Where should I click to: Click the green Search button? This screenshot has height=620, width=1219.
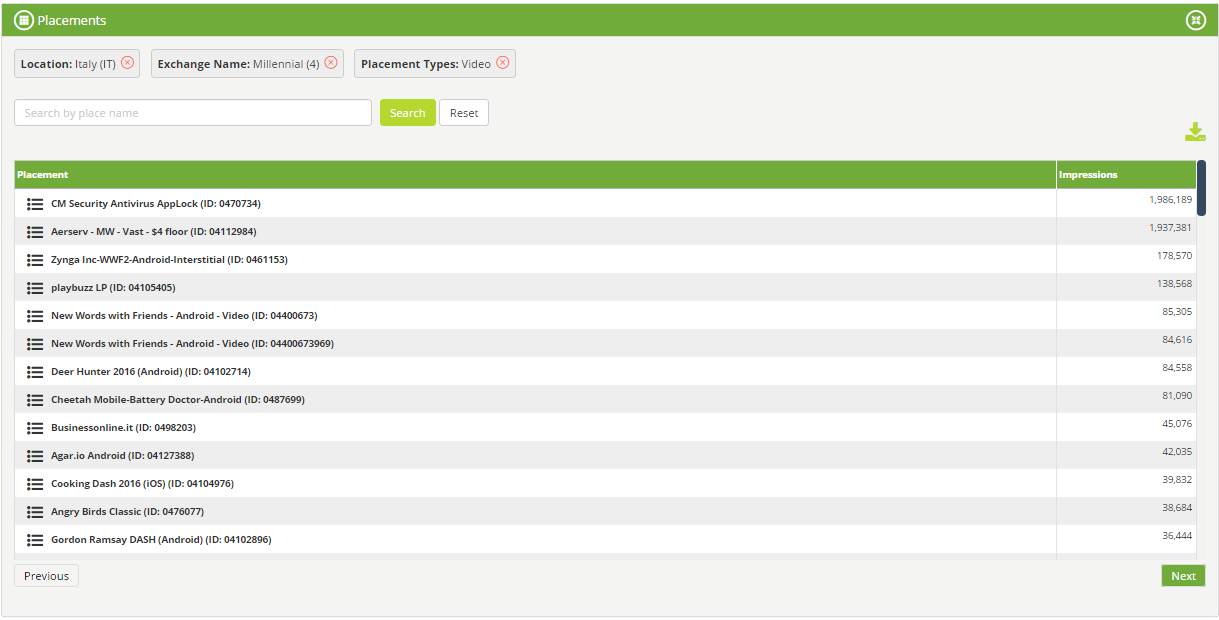(407, 113)
